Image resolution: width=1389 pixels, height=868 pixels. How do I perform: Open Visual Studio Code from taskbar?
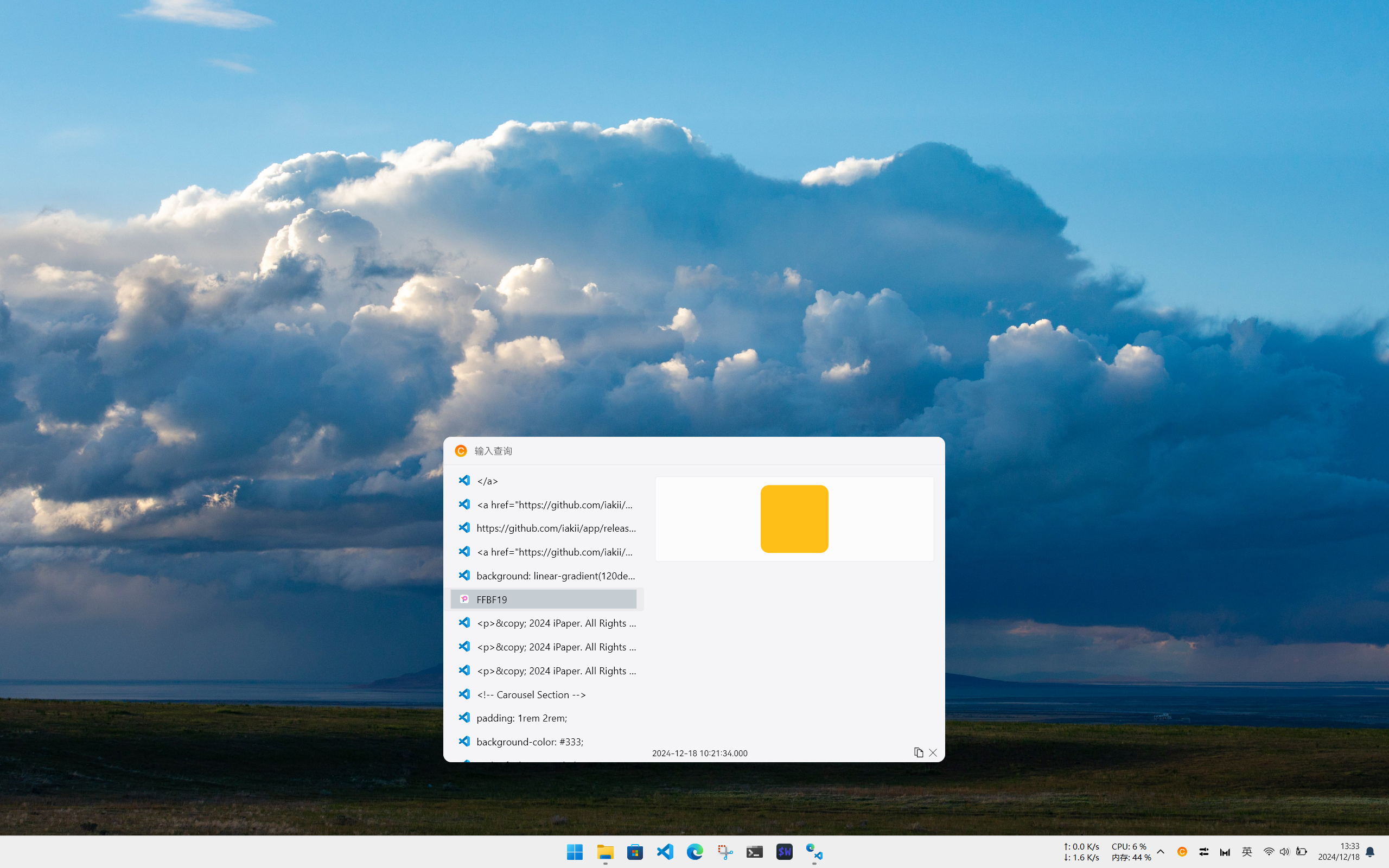coord(665,851)
